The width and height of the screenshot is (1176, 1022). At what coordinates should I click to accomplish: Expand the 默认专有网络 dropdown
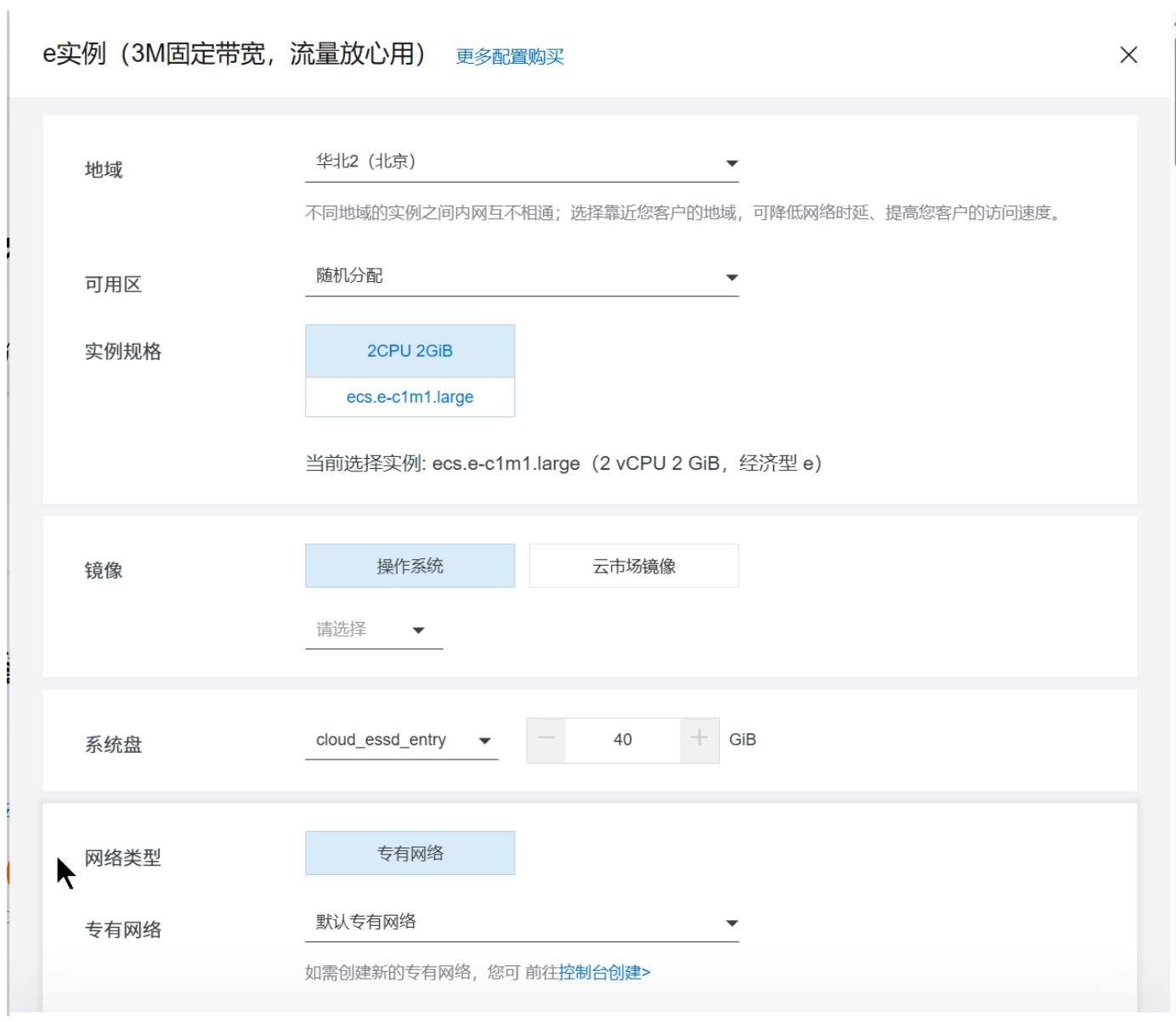522,923
